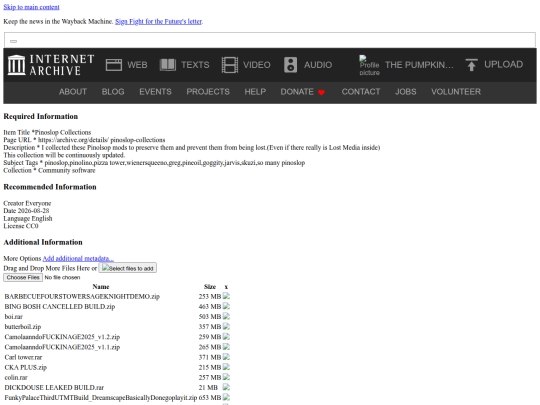Click the Donate heart icon
Viewport: 540px width, 405px height.
[321, 92]
